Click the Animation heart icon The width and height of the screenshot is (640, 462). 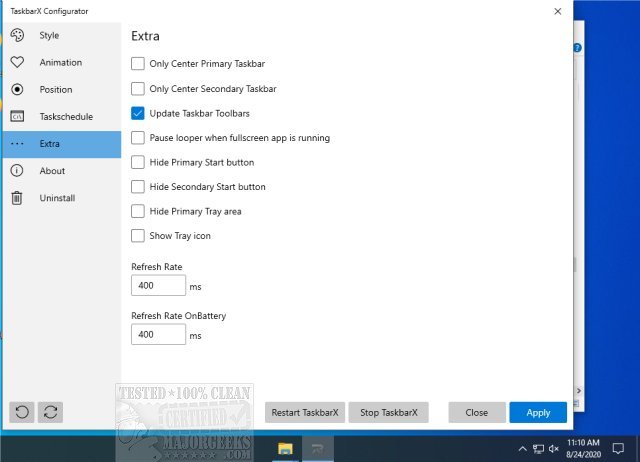point(17,62)
